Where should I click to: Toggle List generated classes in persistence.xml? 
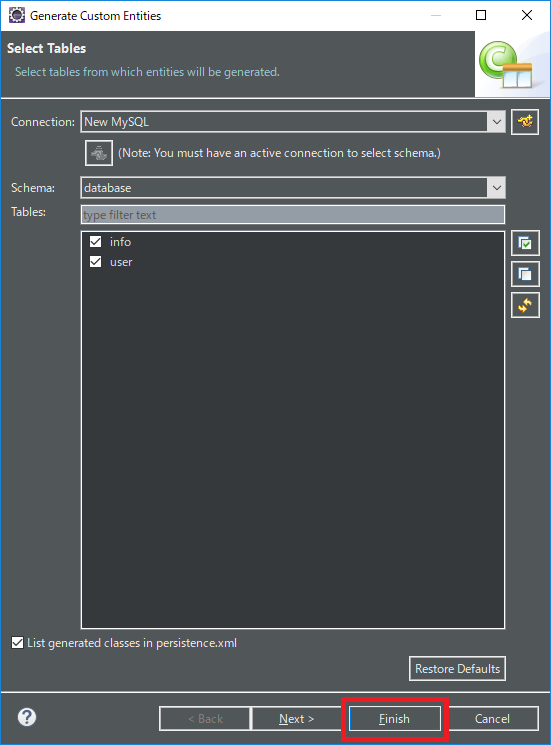pos(18,643)
